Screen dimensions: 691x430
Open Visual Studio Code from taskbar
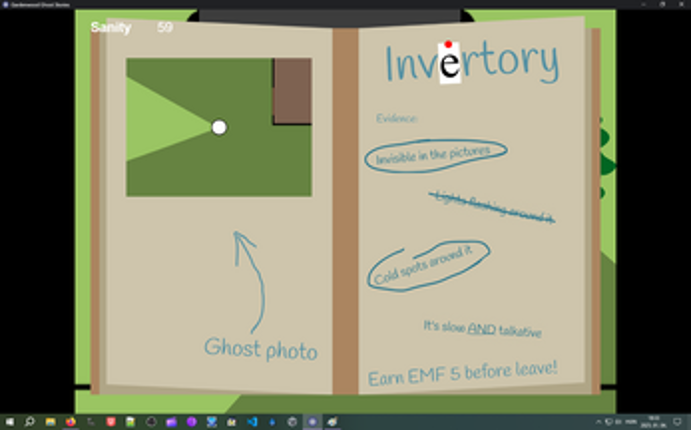click(252, 422)
